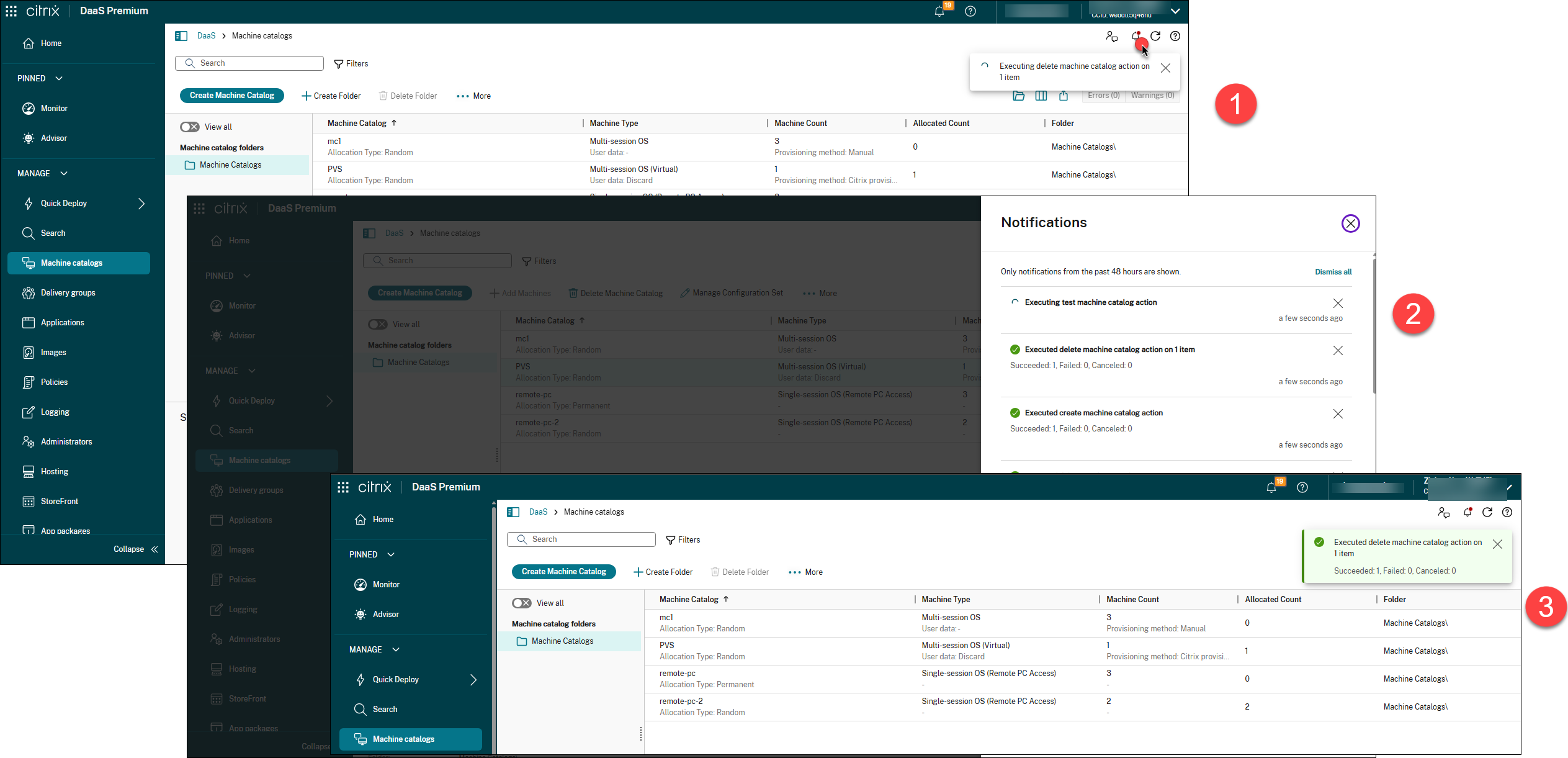Viewport: 1568px width, 758px height.
Task: Expand Quick Deploy submenu in window 3
Action: [x=473, y=680]
